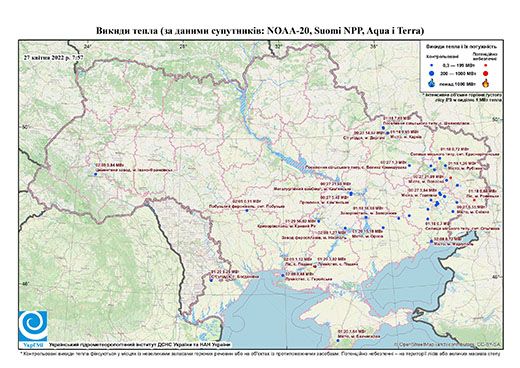Click the OpenStreetMap contributors attribution

pos(448,344)
